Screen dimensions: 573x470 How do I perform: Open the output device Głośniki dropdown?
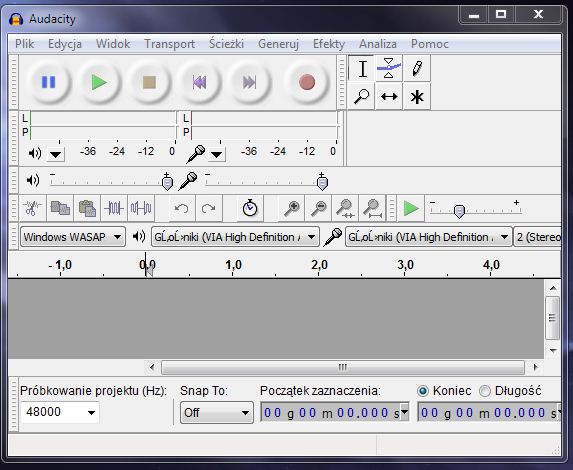point(235,237)
